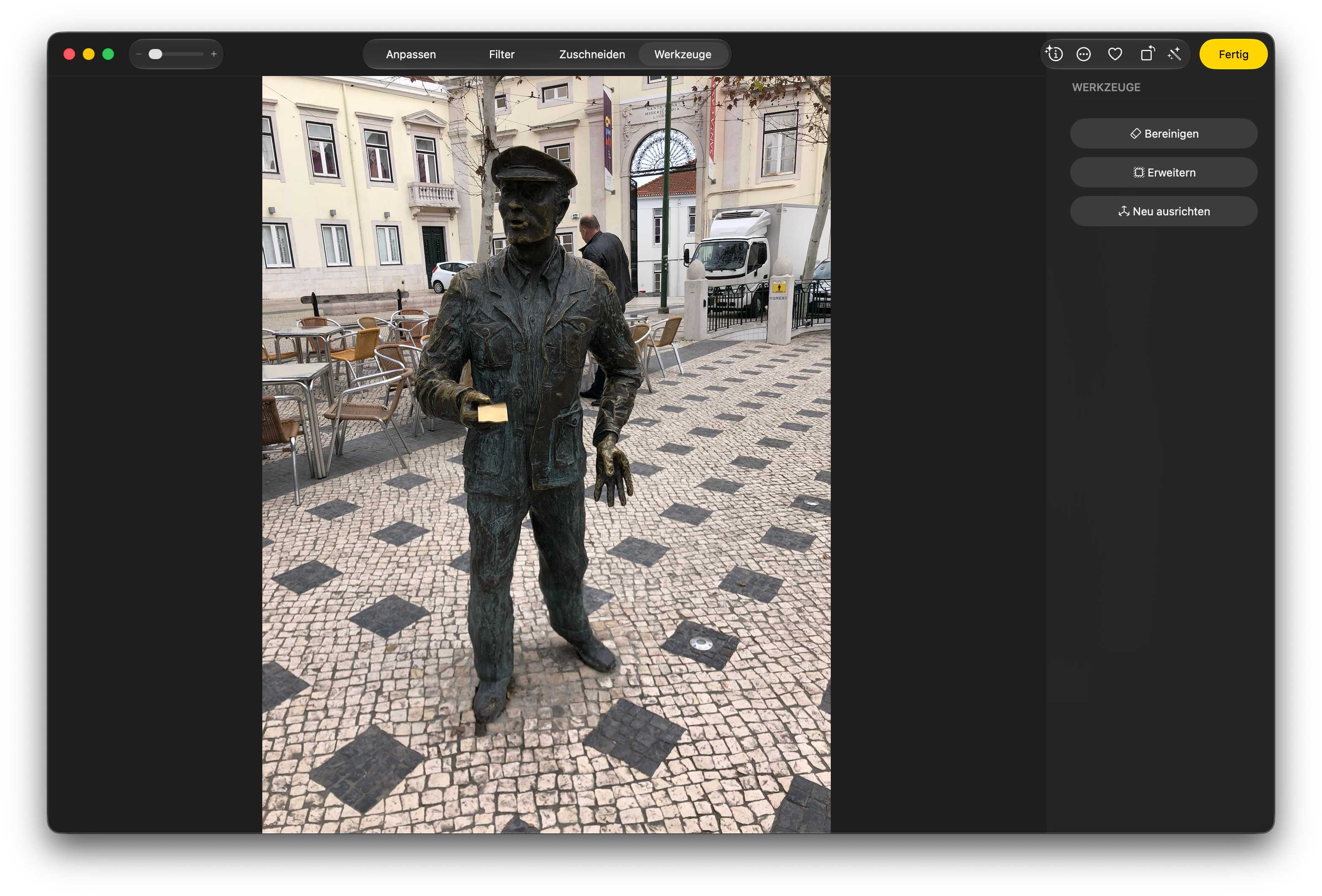Viewport: 1322px width, 896px height.
Task: Click the Neu ausrichten button
Action: tap(1163, 211)
